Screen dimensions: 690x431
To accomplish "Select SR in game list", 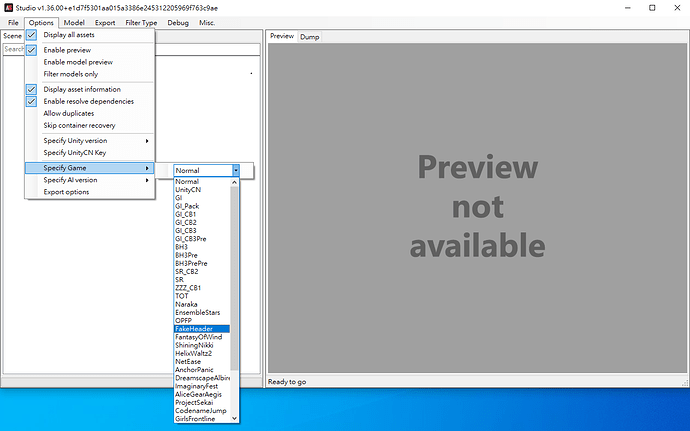I will [202, 280].
